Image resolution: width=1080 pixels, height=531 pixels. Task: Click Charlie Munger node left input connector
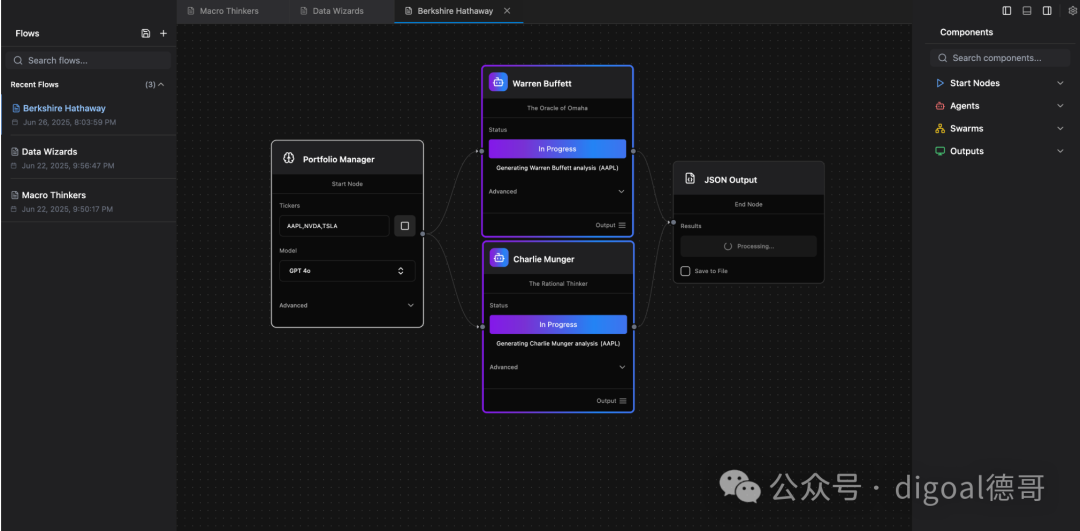(482, 326)
